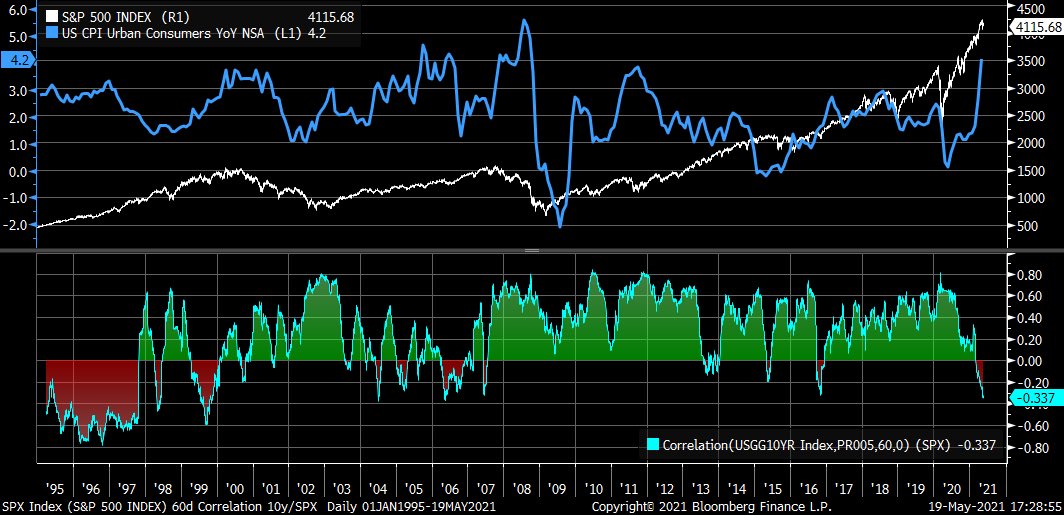Click the 6.0 label on left axis
The image size is (1064, 515).
[x=18, y=10]
